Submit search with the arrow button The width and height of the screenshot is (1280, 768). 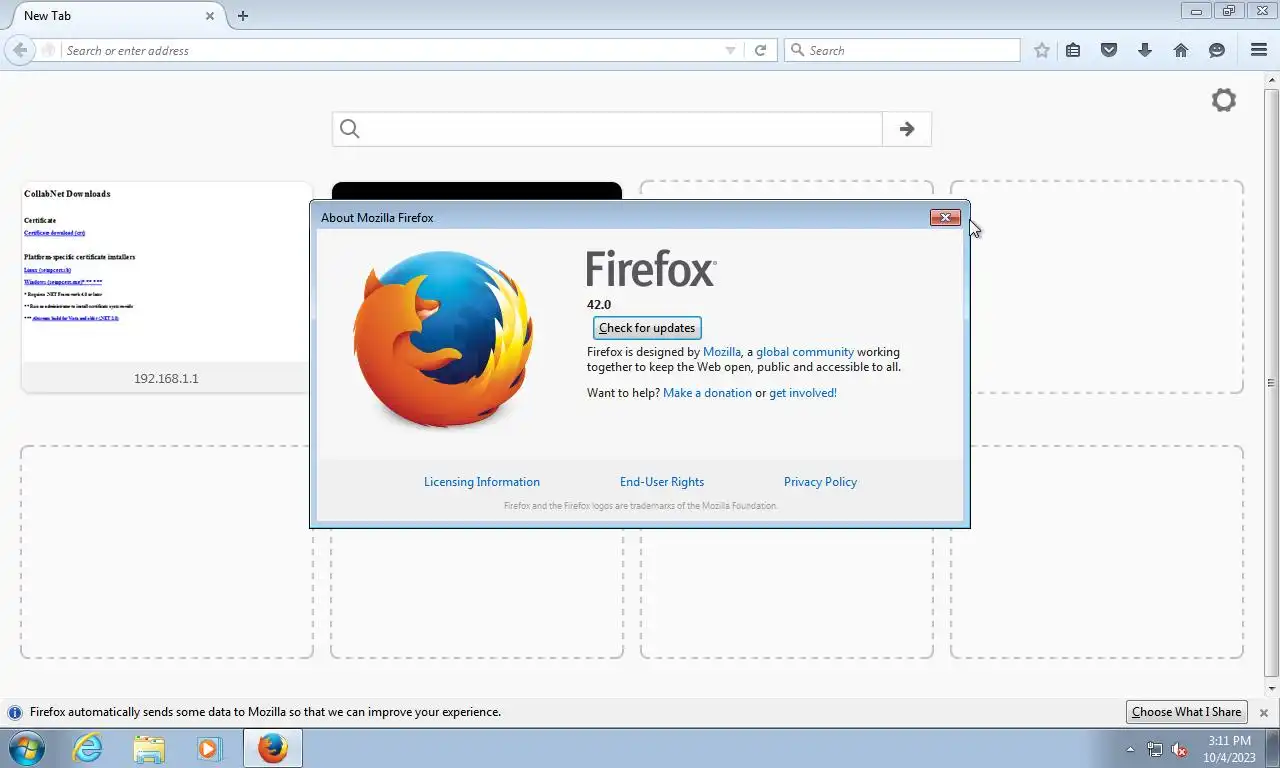pyautogui.click(x=907, y=129)
